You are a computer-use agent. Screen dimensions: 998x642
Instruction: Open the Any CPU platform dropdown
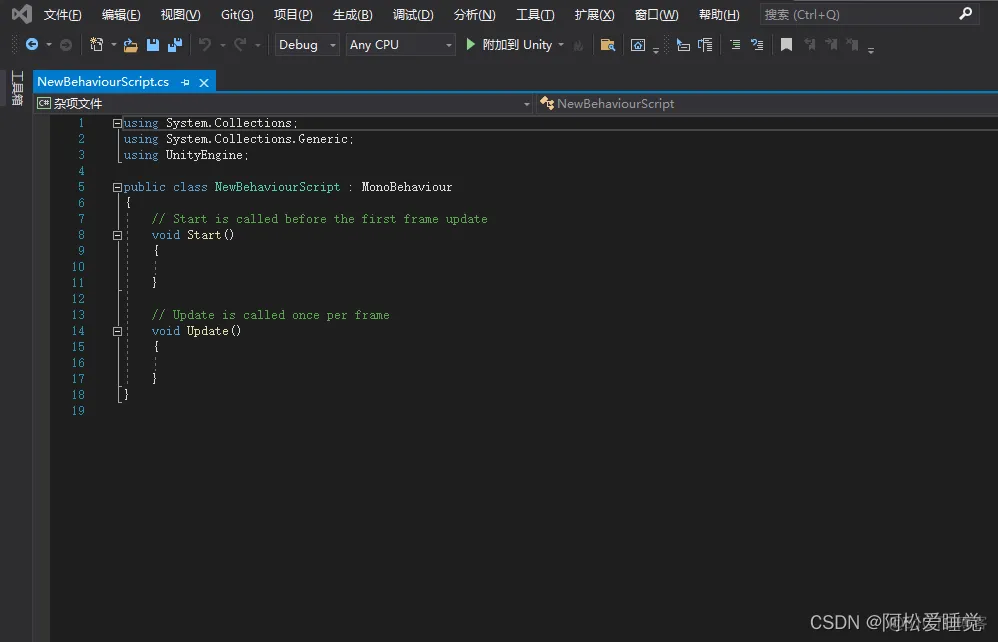point(400,45)
